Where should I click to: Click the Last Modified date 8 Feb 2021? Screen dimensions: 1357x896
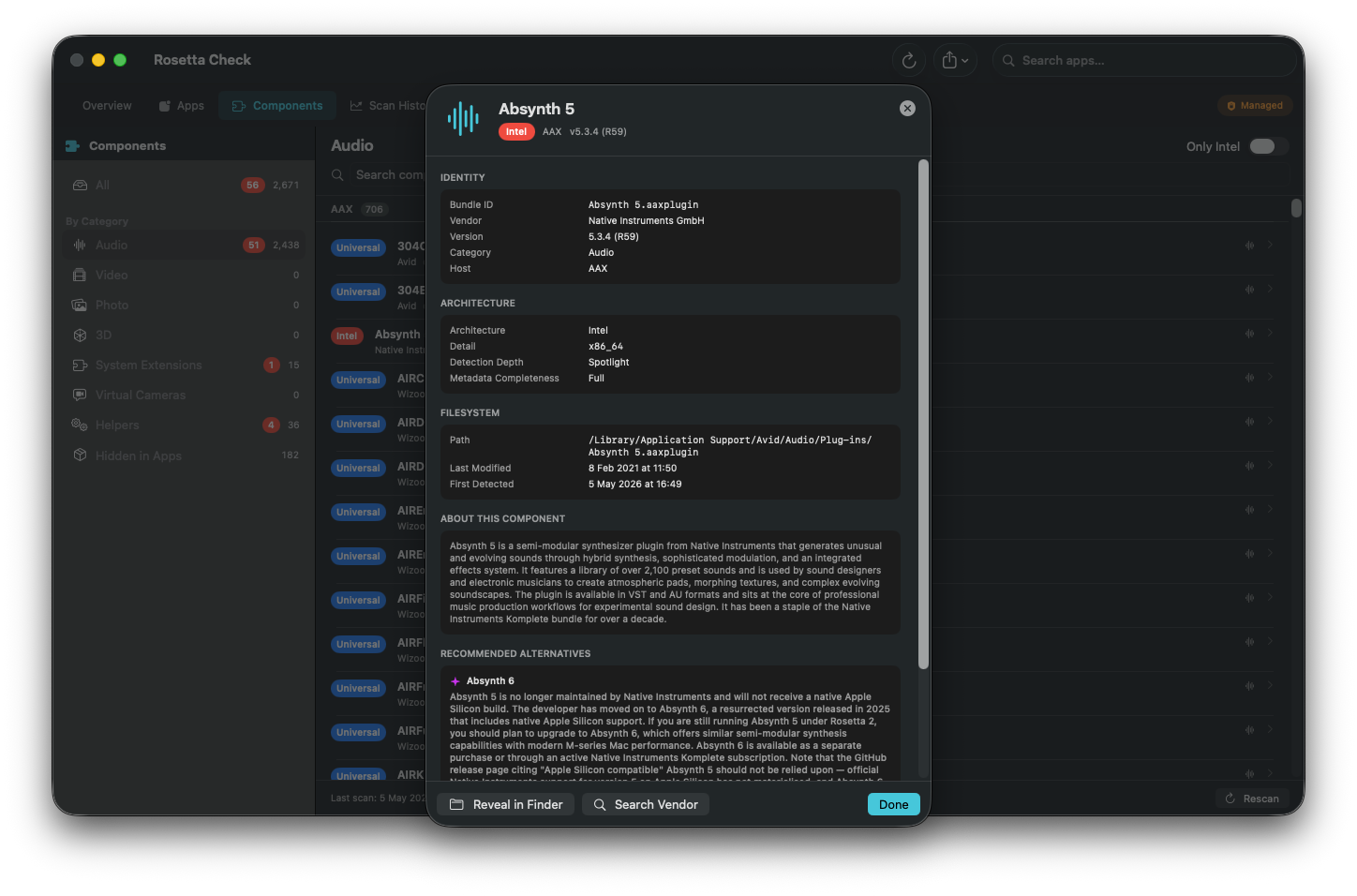(633, 469)
